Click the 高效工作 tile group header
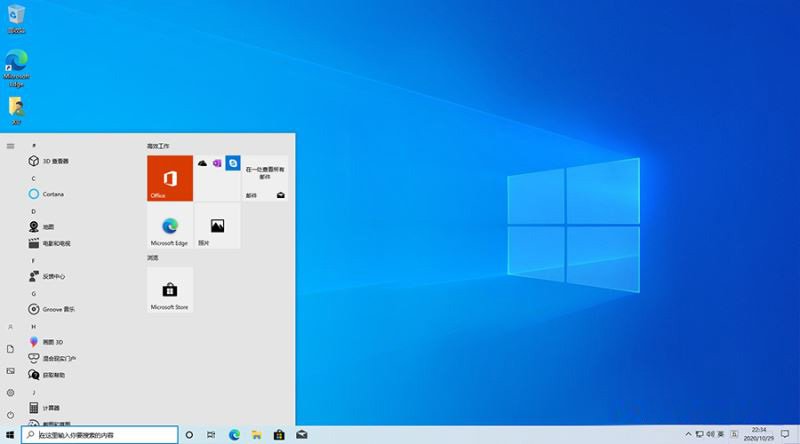 [158, 146]
